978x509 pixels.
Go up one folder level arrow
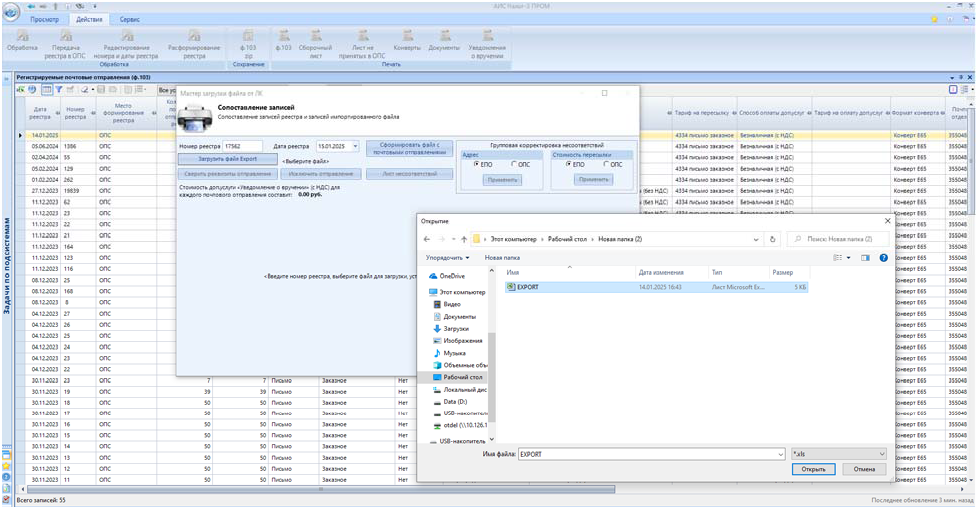[x=464, y=239]
